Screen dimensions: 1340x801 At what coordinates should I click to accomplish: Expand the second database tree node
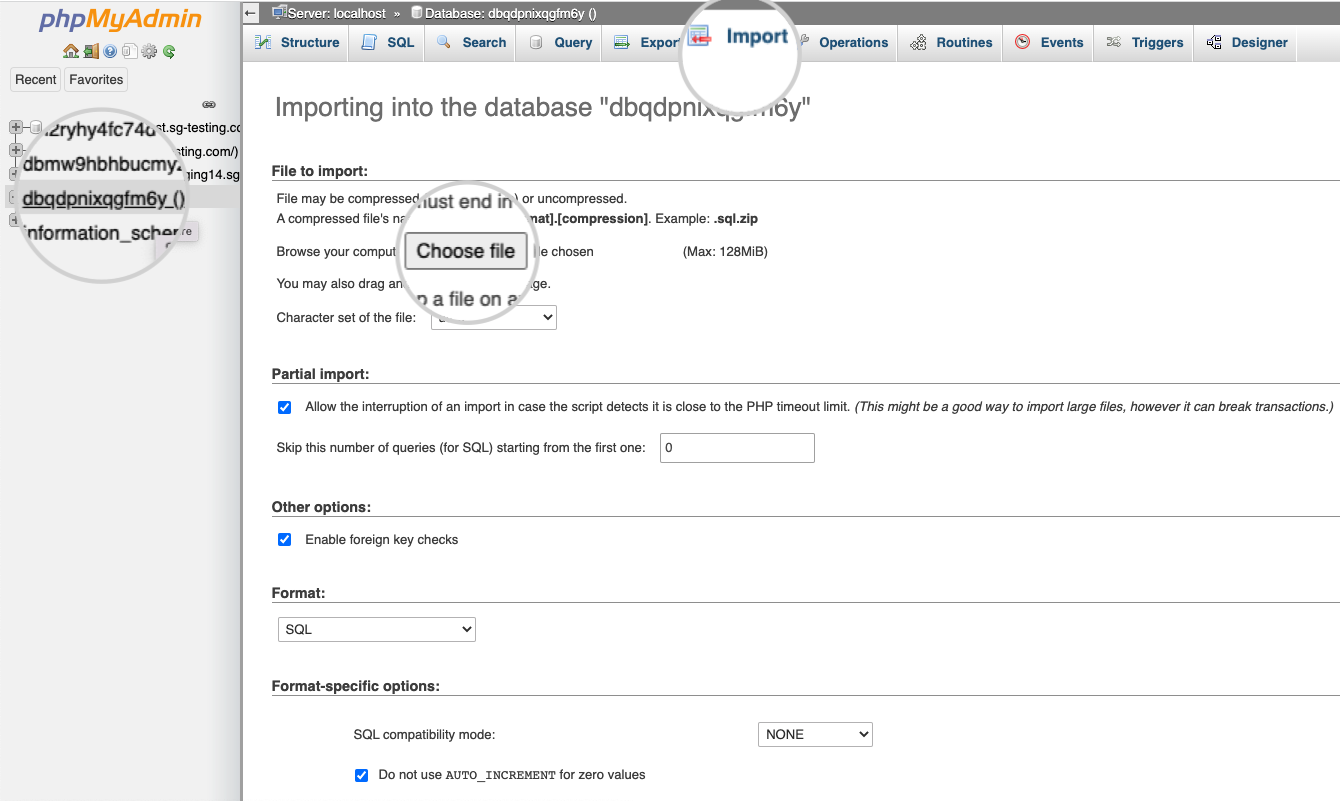tap(15, 150)
